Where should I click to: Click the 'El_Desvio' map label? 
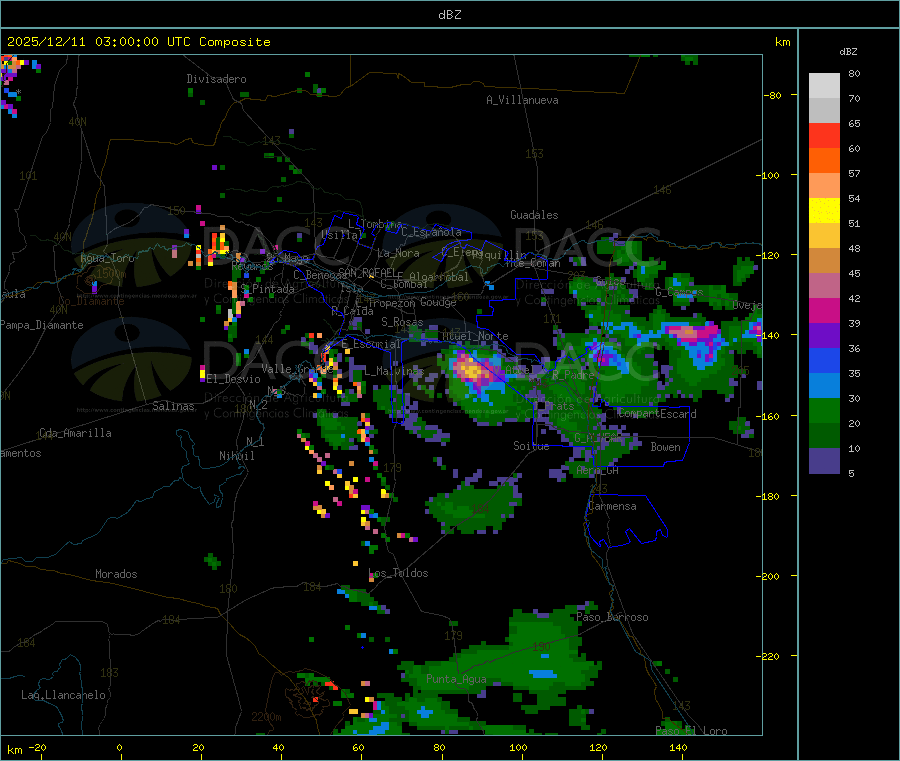pyautogui.click(x=233, y=379)
